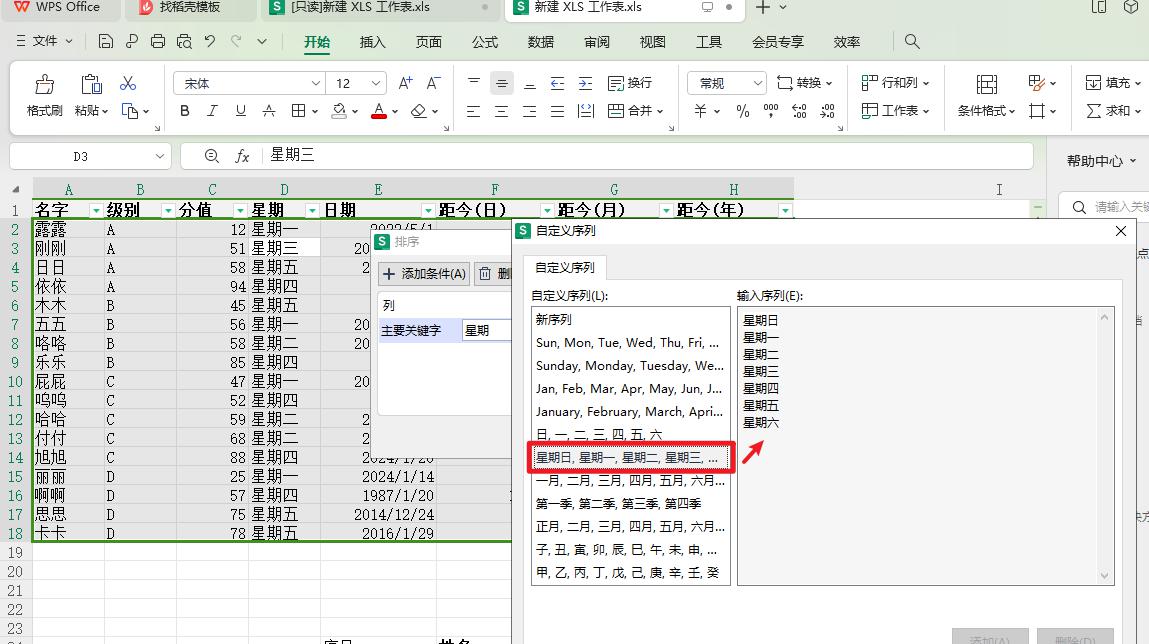Click the insert function fx icon
Screen dimensions: 1149x644
pyautogui.click(x=243, y=156)
